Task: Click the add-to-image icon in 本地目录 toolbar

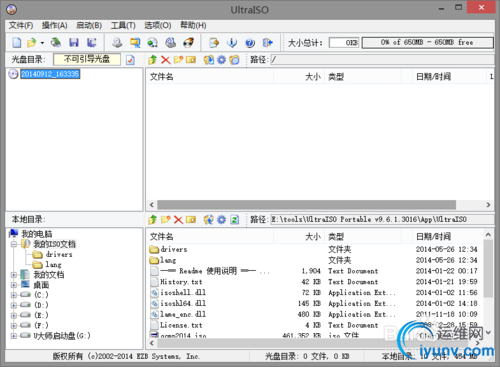Action: click(x=209, y=220)
